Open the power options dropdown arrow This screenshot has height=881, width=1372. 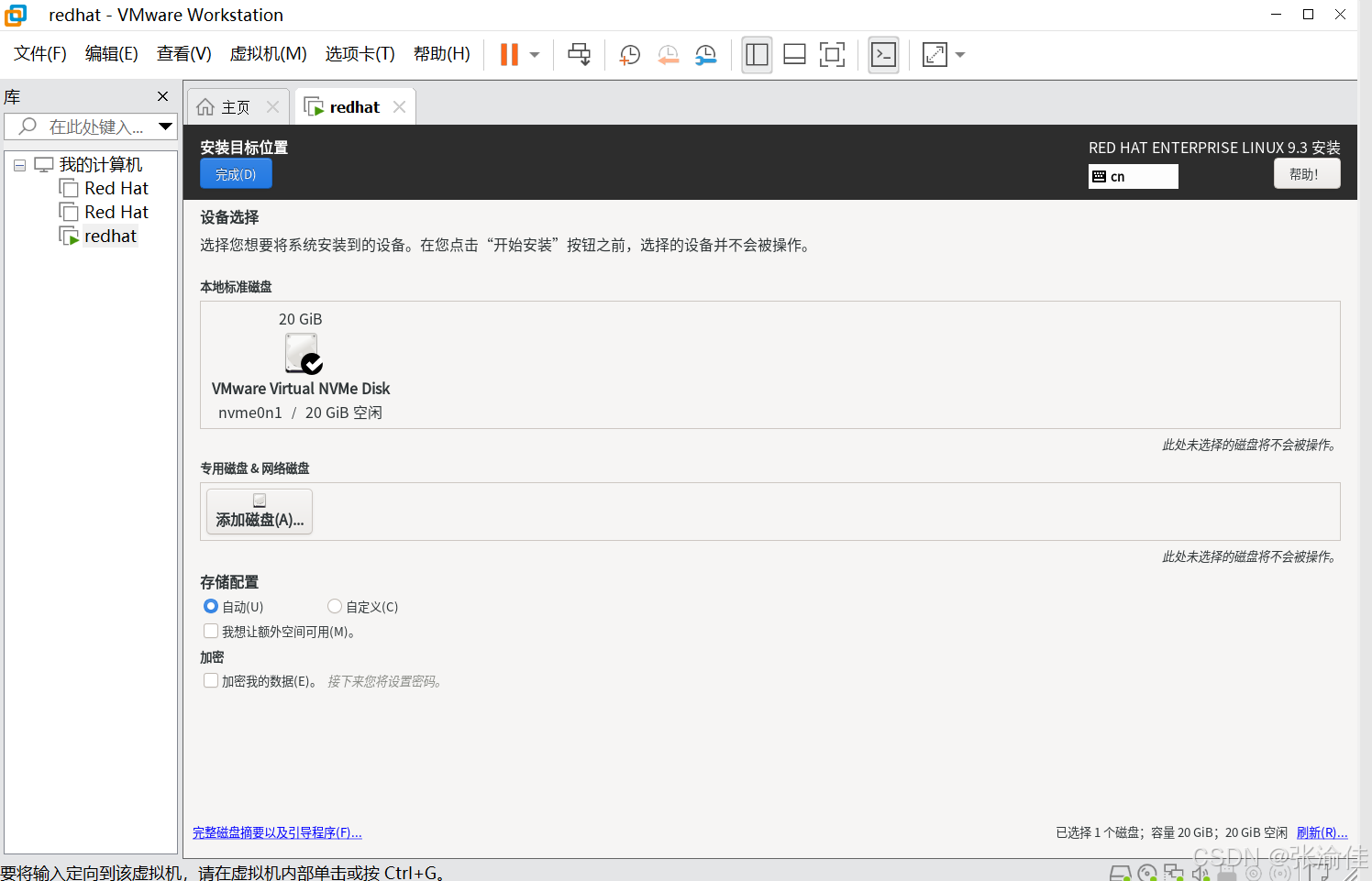coord(535,55)
